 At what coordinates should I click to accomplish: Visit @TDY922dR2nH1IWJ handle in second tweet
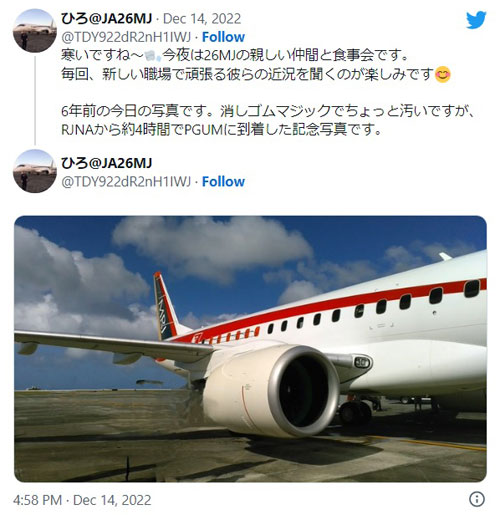(126, 182)
